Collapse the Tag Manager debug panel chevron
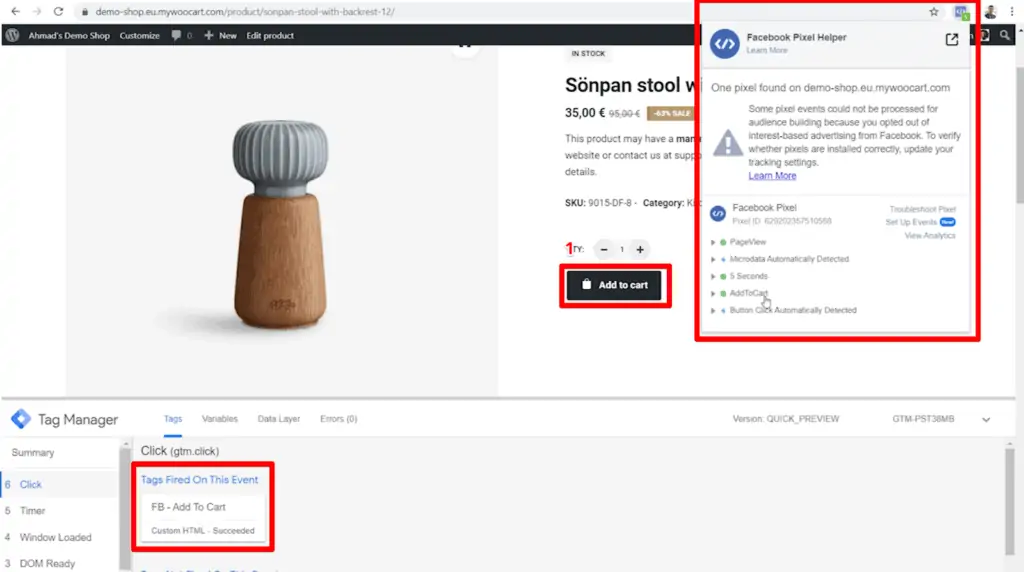This screenshot has height=572, width=1024. (x=986, y=419)
